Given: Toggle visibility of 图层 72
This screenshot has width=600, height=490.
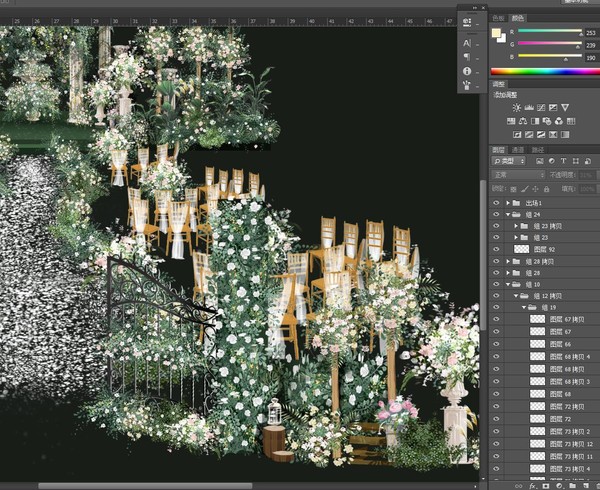Looking at the screenshot, I should [x=496, y=419].
